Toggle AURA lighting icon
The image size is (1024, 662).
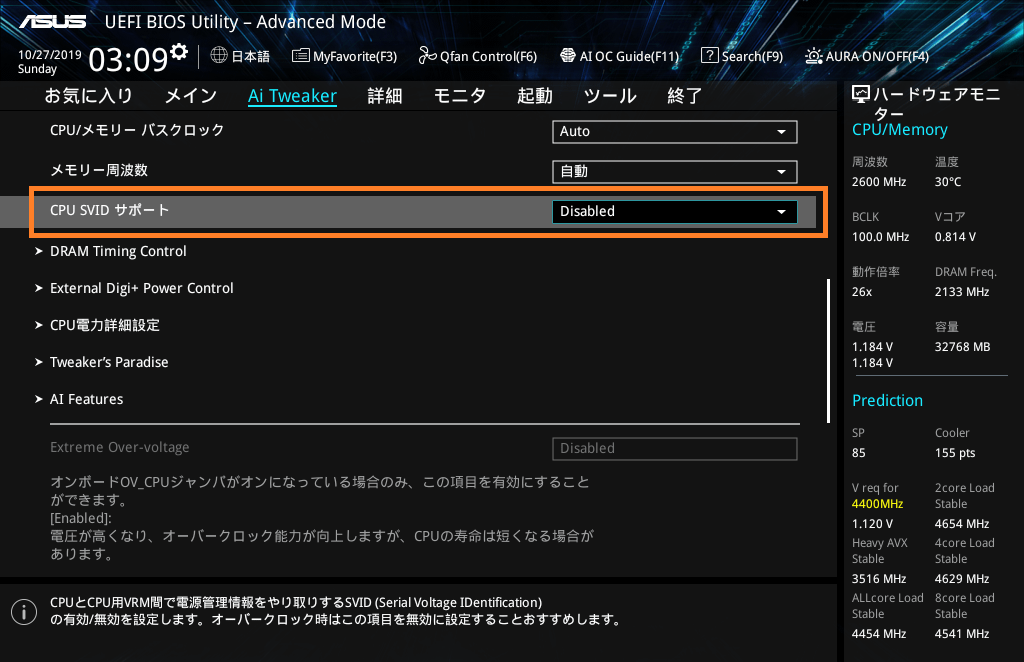coord(814,56)
